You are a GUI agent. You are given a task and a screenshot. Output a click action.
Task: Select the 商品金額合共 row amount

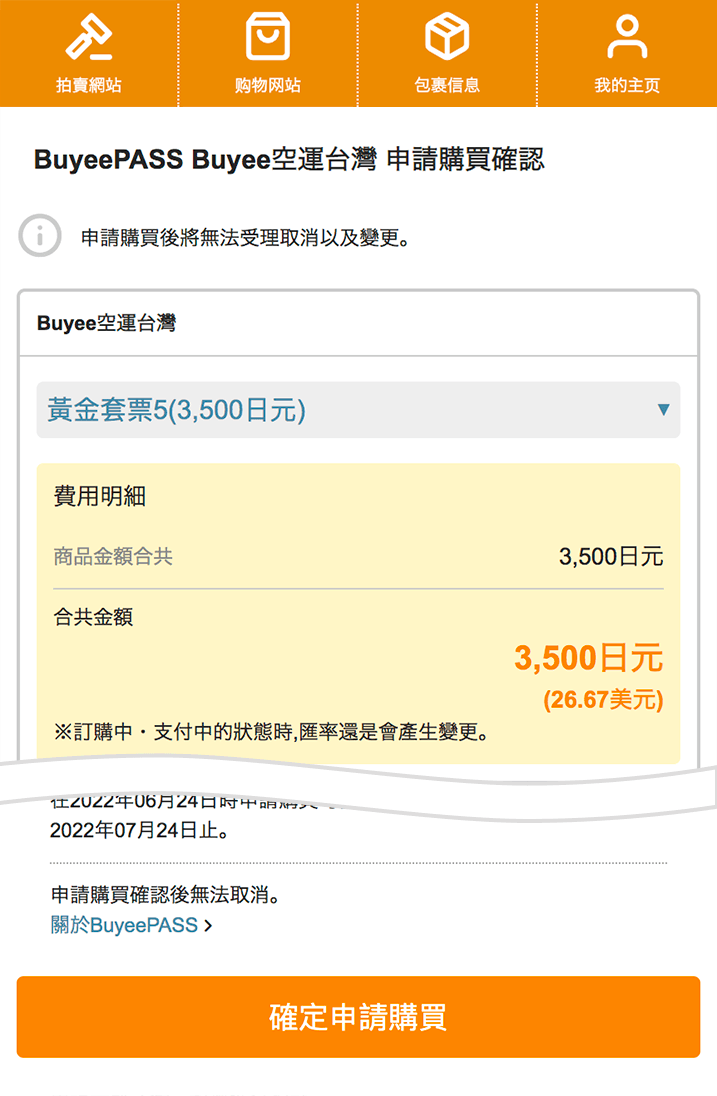click(x=611, y=557)
